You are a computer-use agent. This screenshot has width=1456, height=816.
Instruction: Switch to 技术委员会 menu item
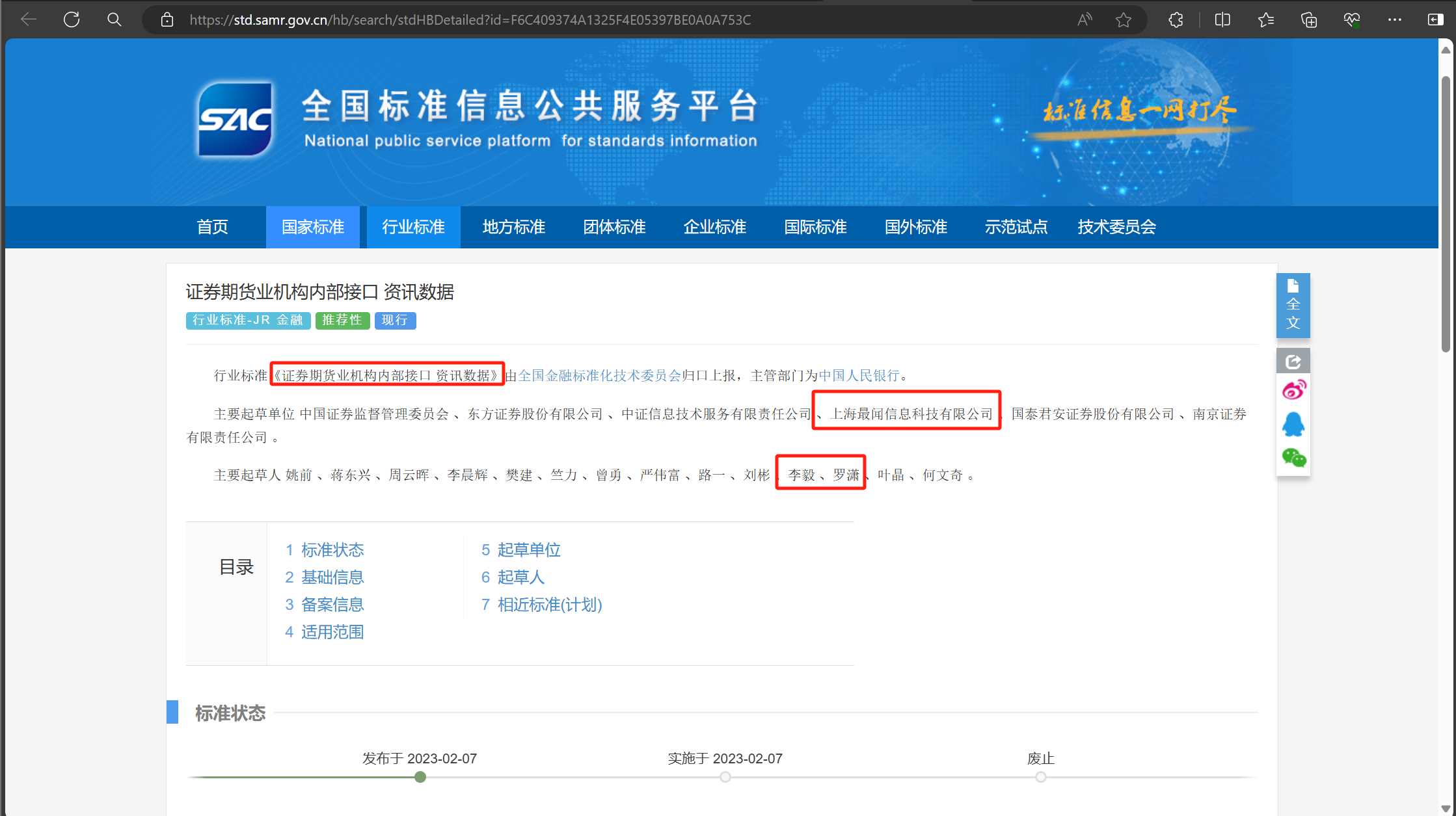[1116, 227]
